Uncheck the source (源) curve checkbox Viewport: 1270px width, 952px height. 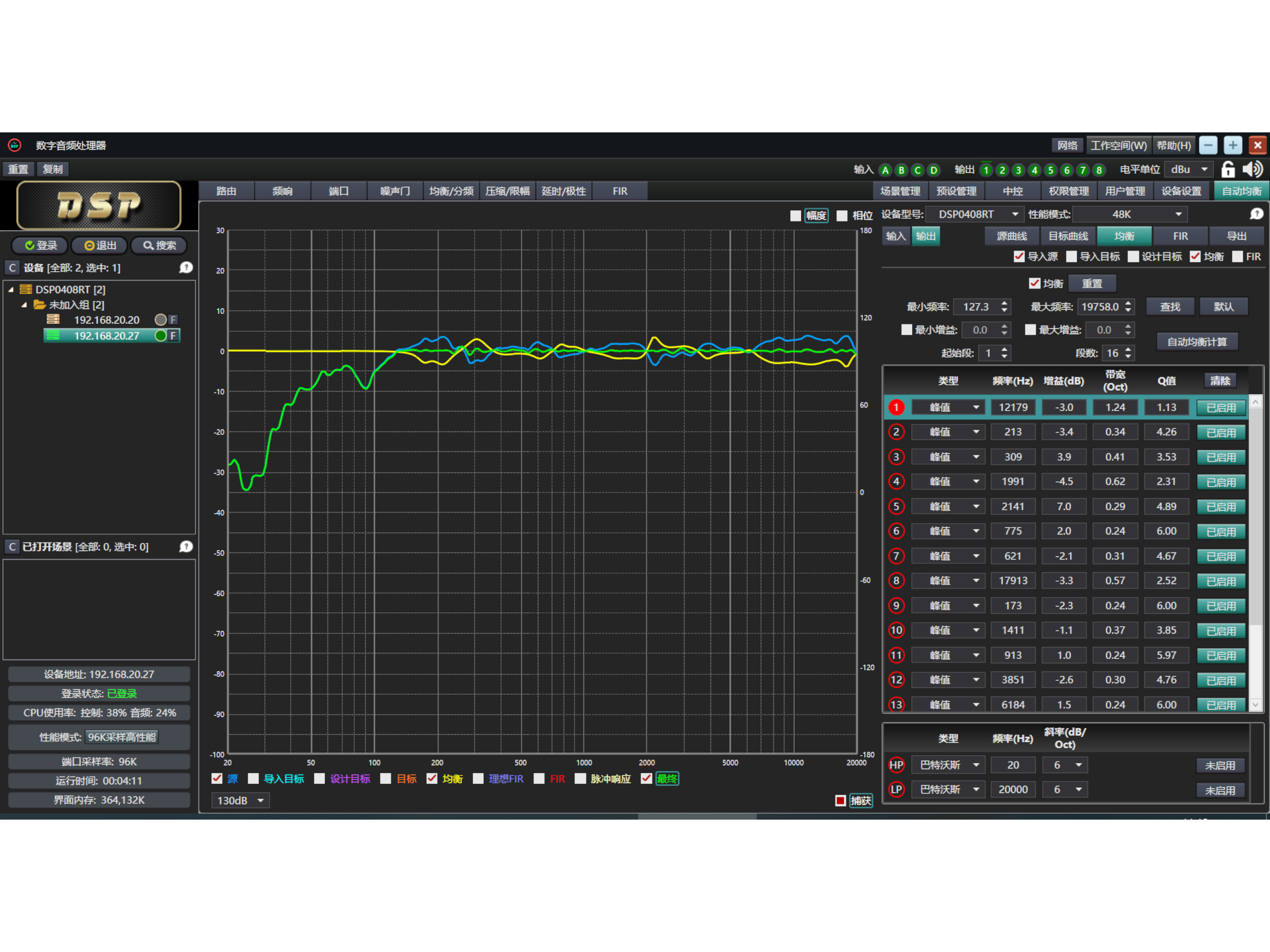pyautogui.click(x=217, y=778)
